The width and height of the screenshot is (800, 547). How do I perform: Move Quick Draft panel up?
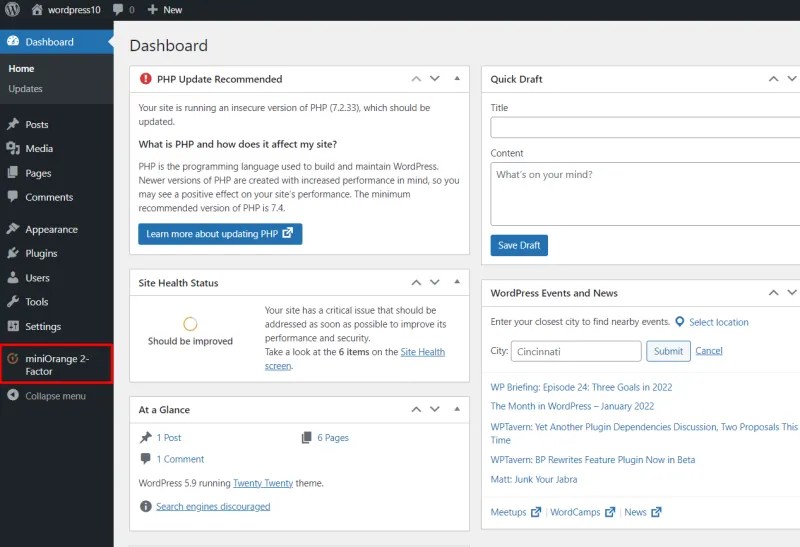773,79
